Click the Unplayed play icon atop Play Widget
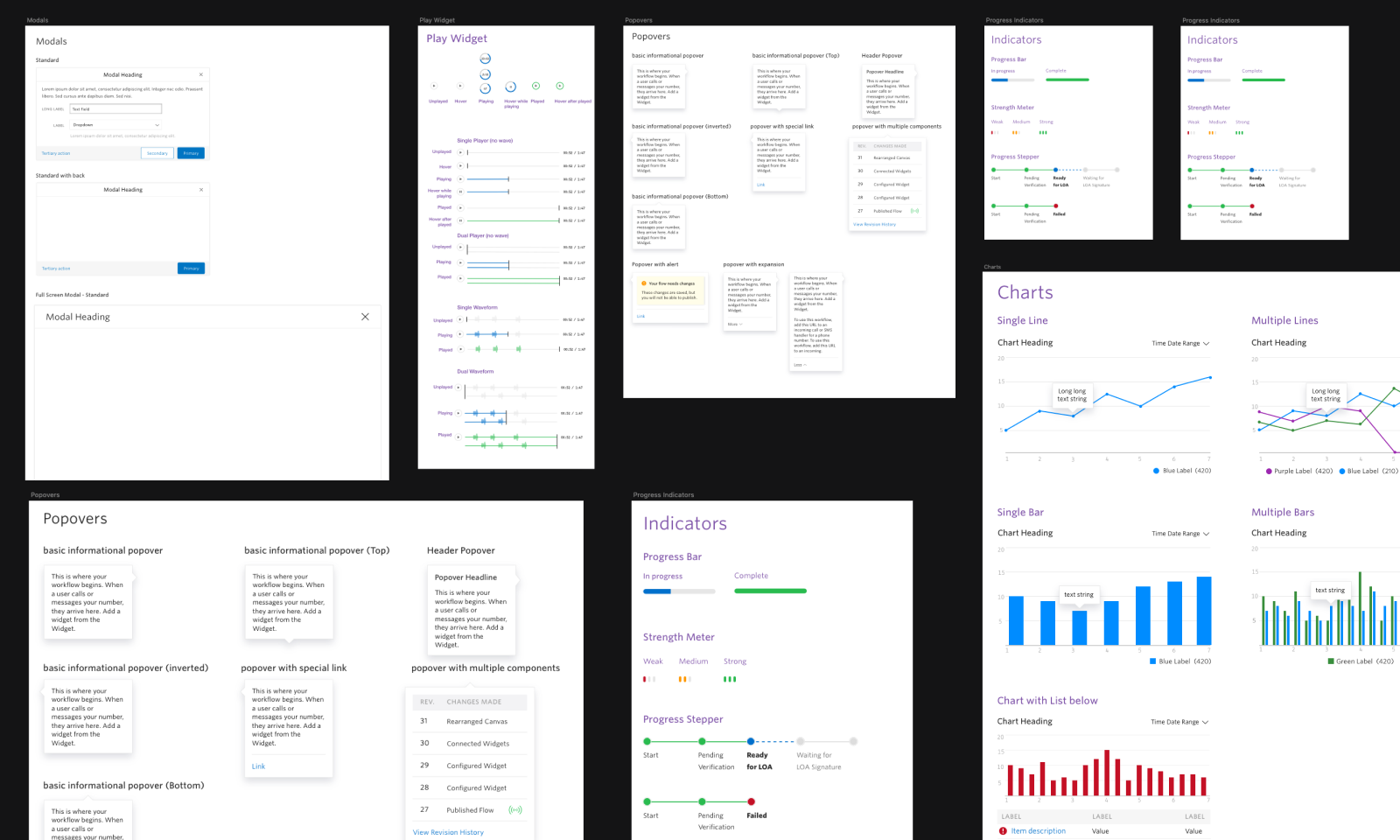 point(434,86)
